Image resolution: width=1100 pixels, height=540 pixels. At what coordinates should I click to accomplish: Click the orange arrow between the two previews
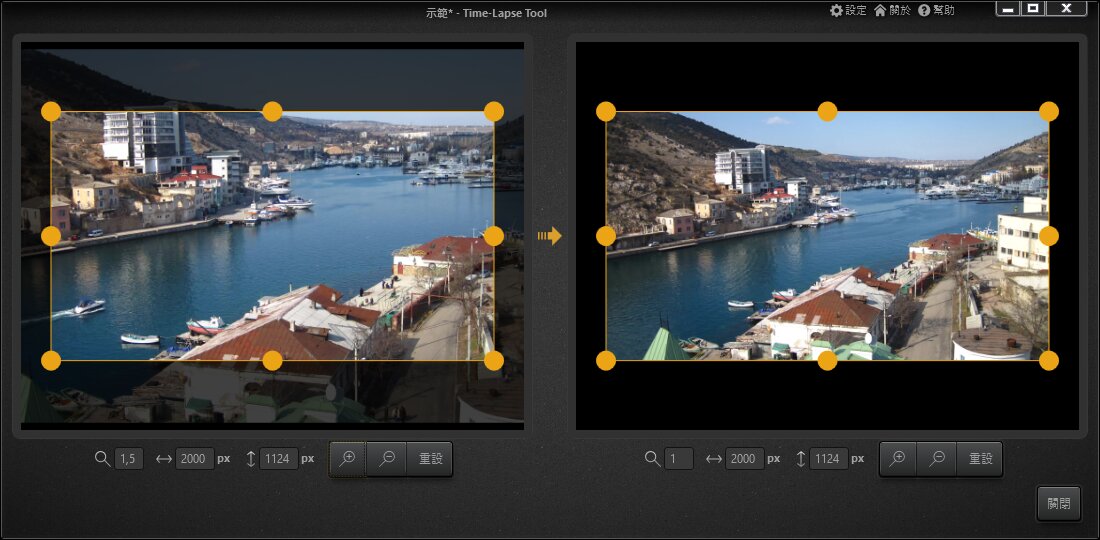549,236
